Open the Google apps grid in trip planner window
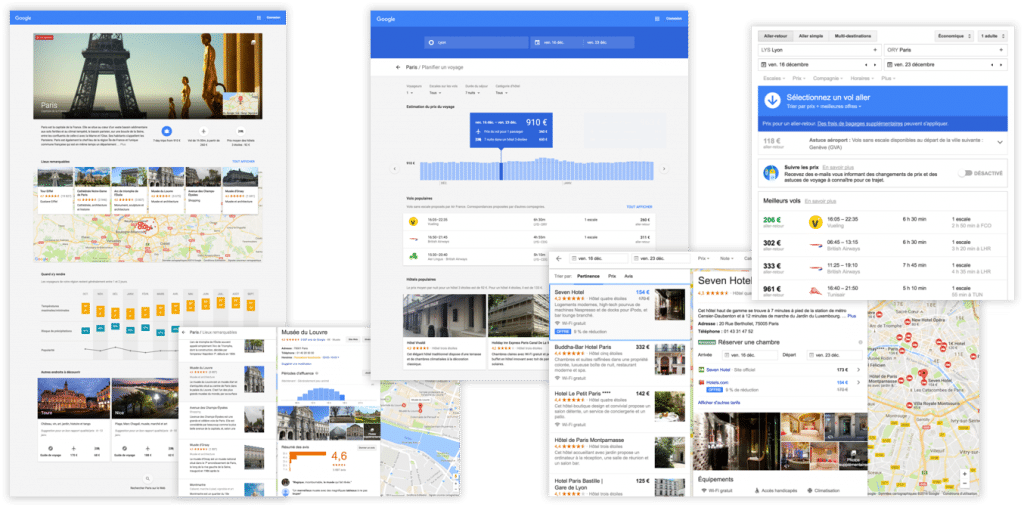Image resolution: width=1024 pixels, height=507 pixels. (656, 19)
